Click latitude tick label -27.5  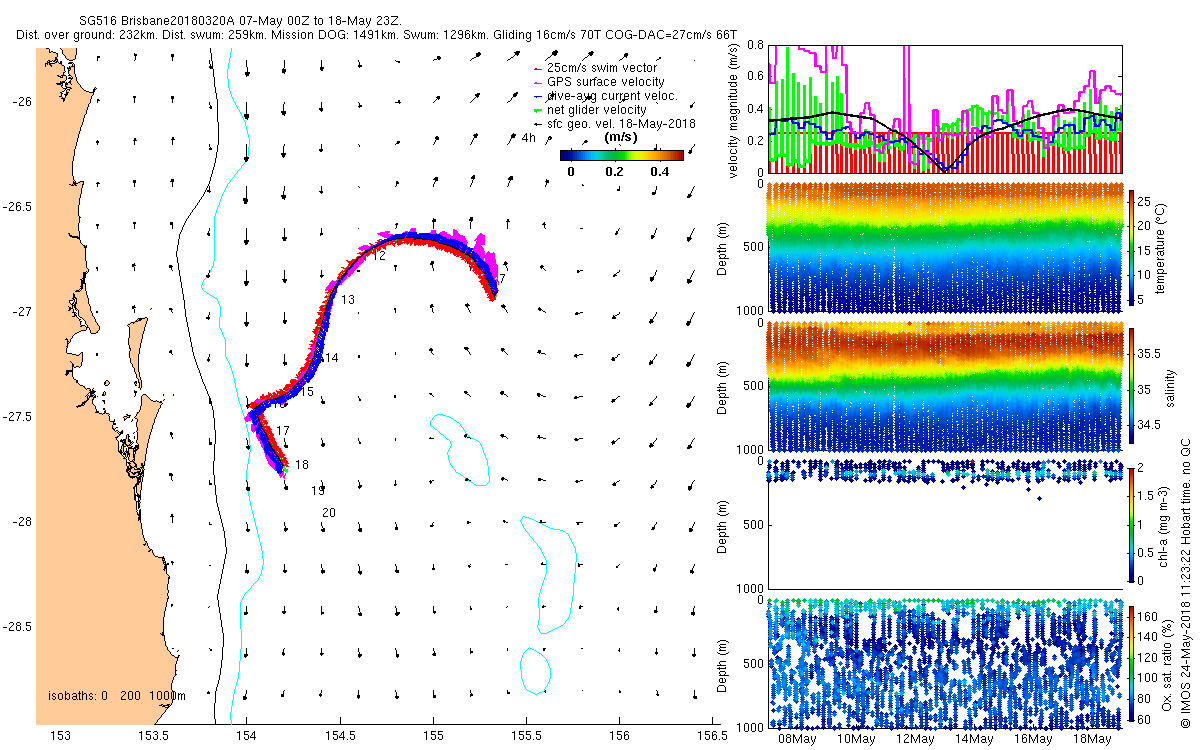click(x=17, y=417)
